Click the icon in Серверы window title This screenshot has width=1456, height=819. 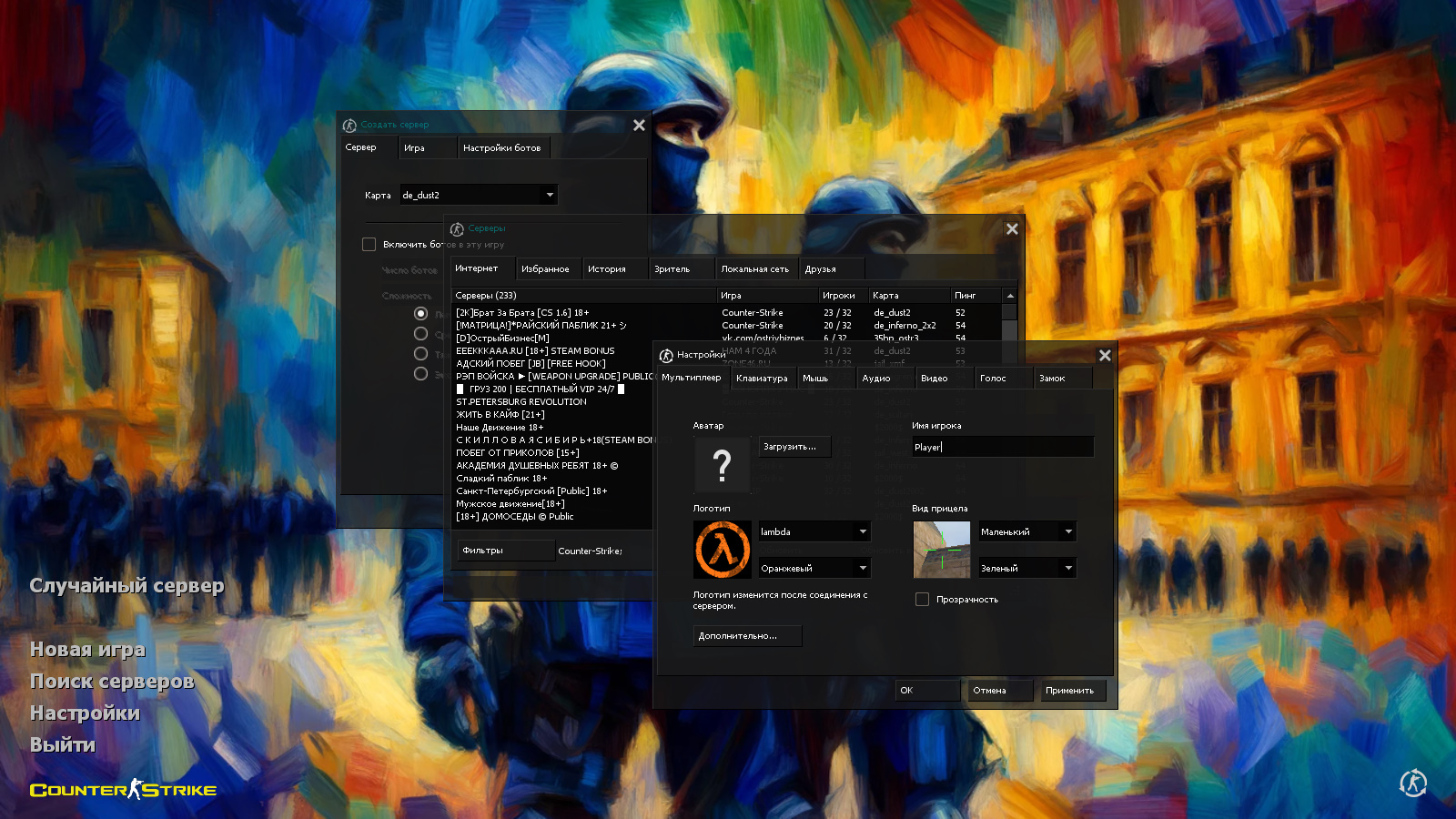(x=457, y=228)
